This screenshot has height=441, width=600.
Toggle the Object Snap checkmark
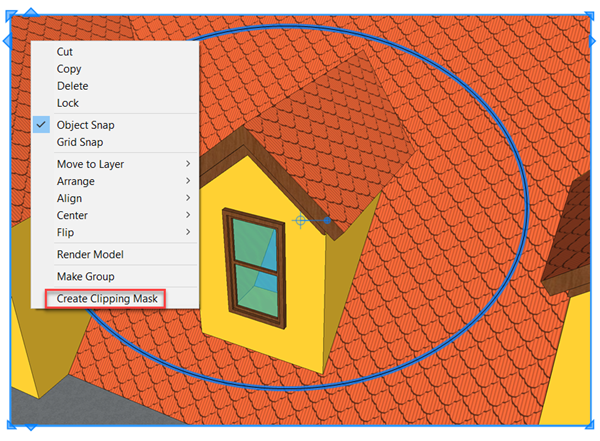[41, 125]
